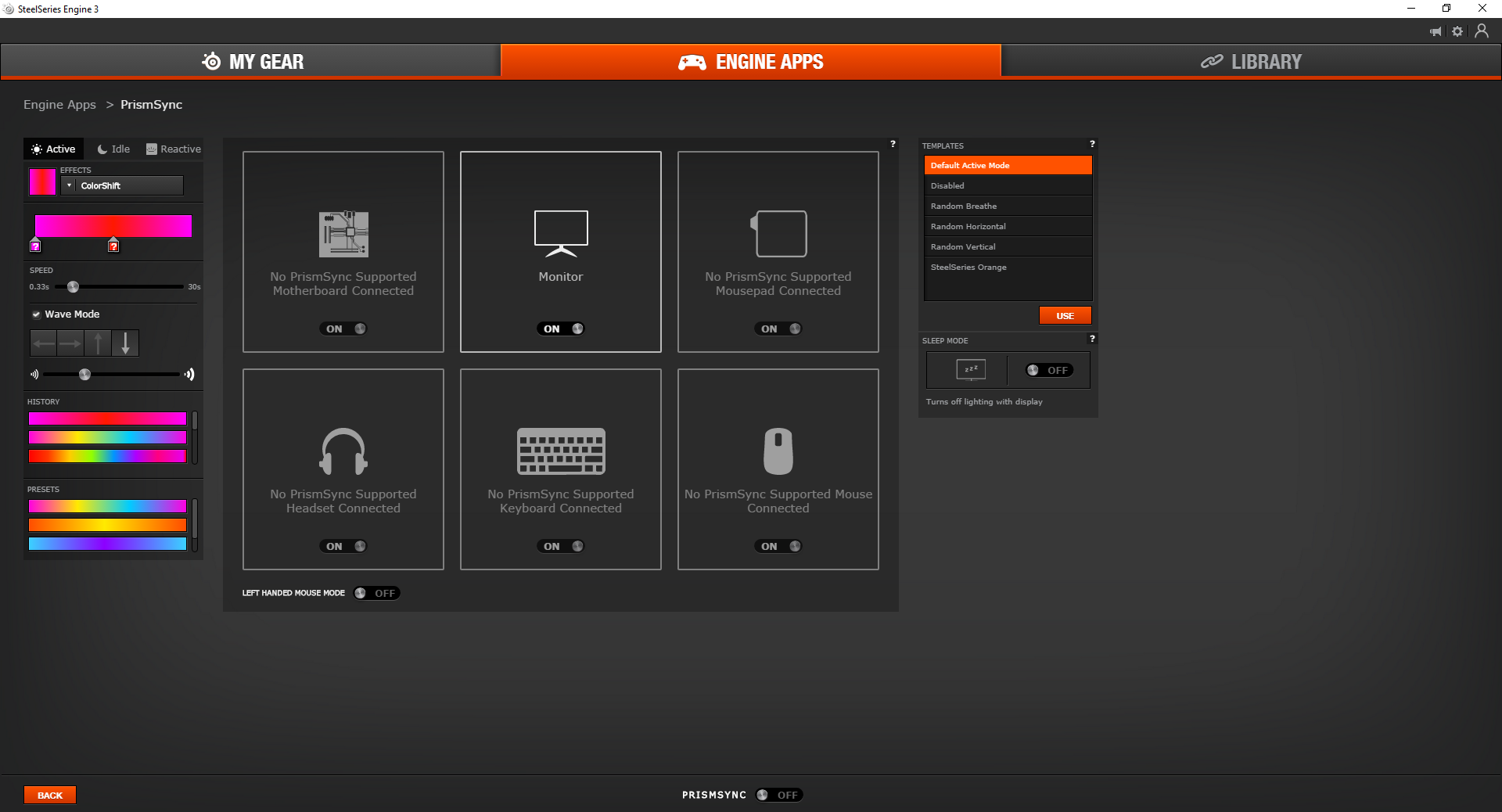The image size is (1502, 812).
Task: Set wave direction to down arrow
Action: click(125, 343)
